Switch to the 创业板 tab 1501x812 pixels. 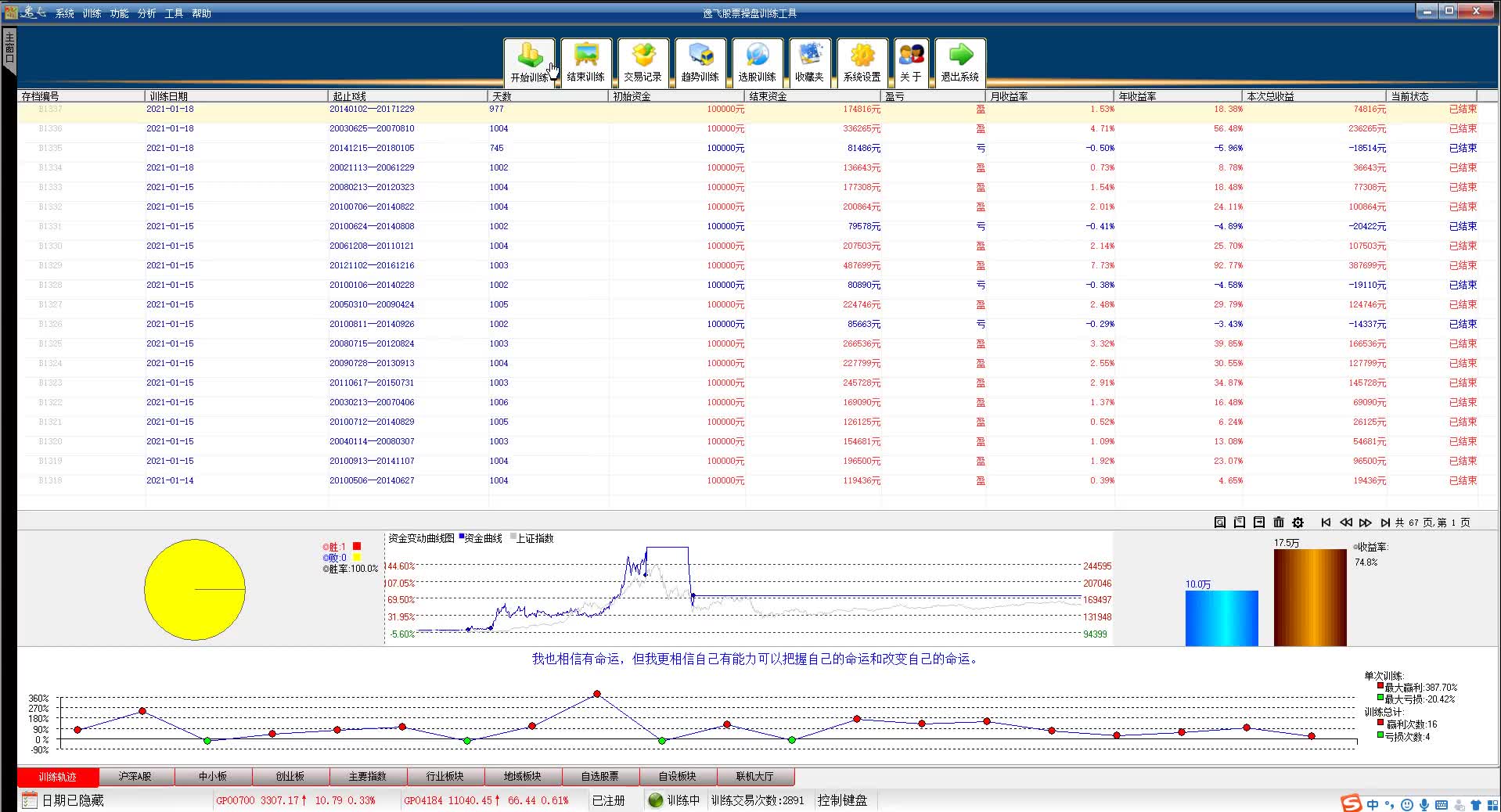pos(290,776)
